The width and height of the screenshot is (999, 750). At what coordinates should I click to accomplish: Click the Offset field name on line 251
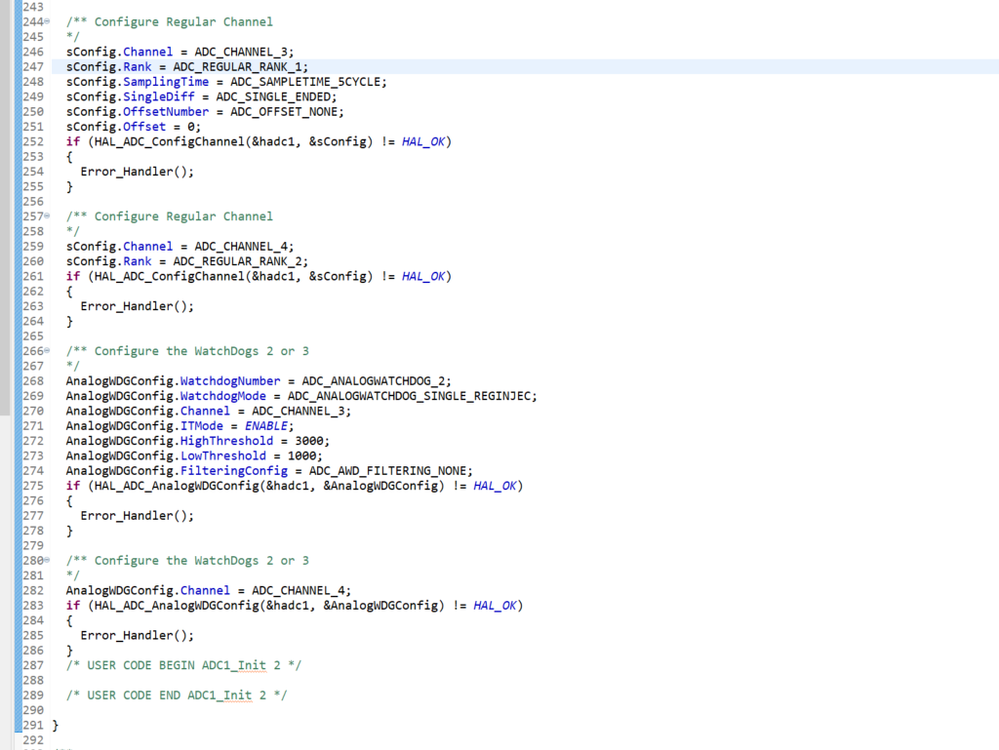pos(144,127)
